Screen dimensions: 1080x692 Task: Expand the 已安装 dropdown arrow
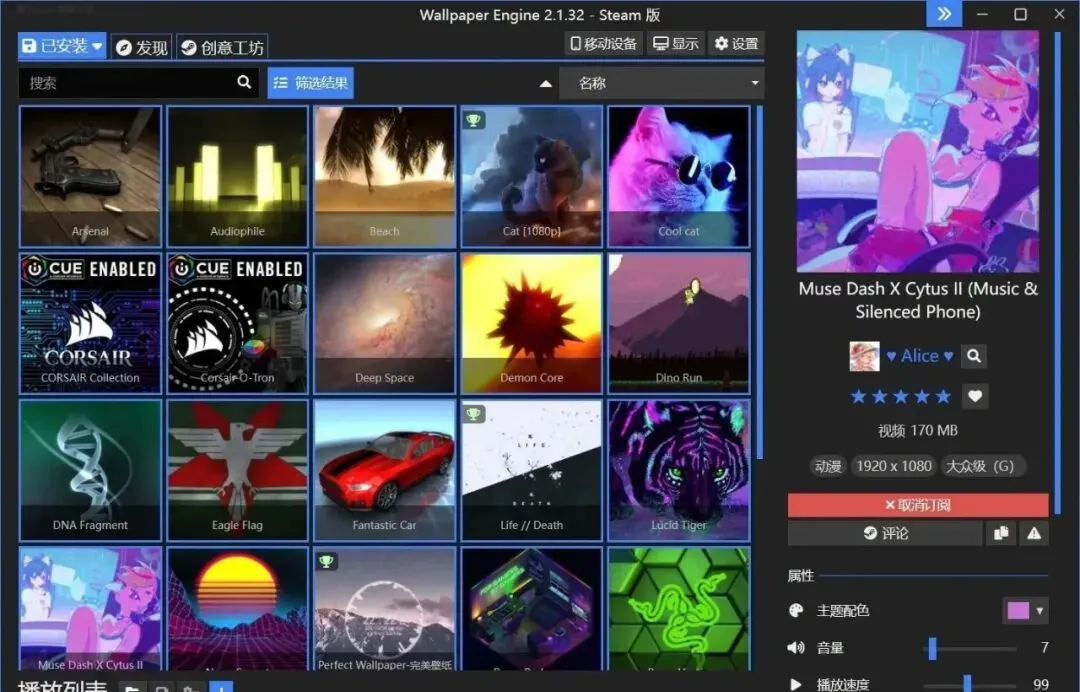pyautogui.click(x=97, y=46)
